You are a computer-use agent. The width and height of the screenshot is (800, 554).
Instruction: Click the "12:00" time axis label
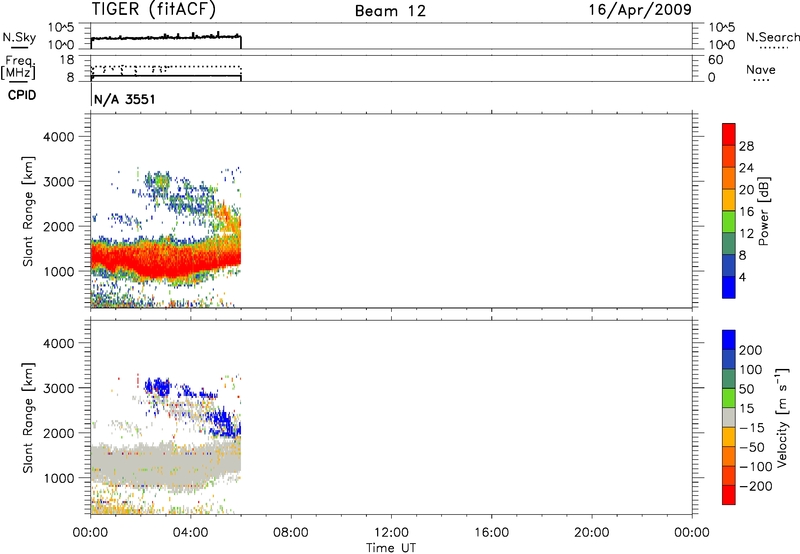click(x=391, y=533)
